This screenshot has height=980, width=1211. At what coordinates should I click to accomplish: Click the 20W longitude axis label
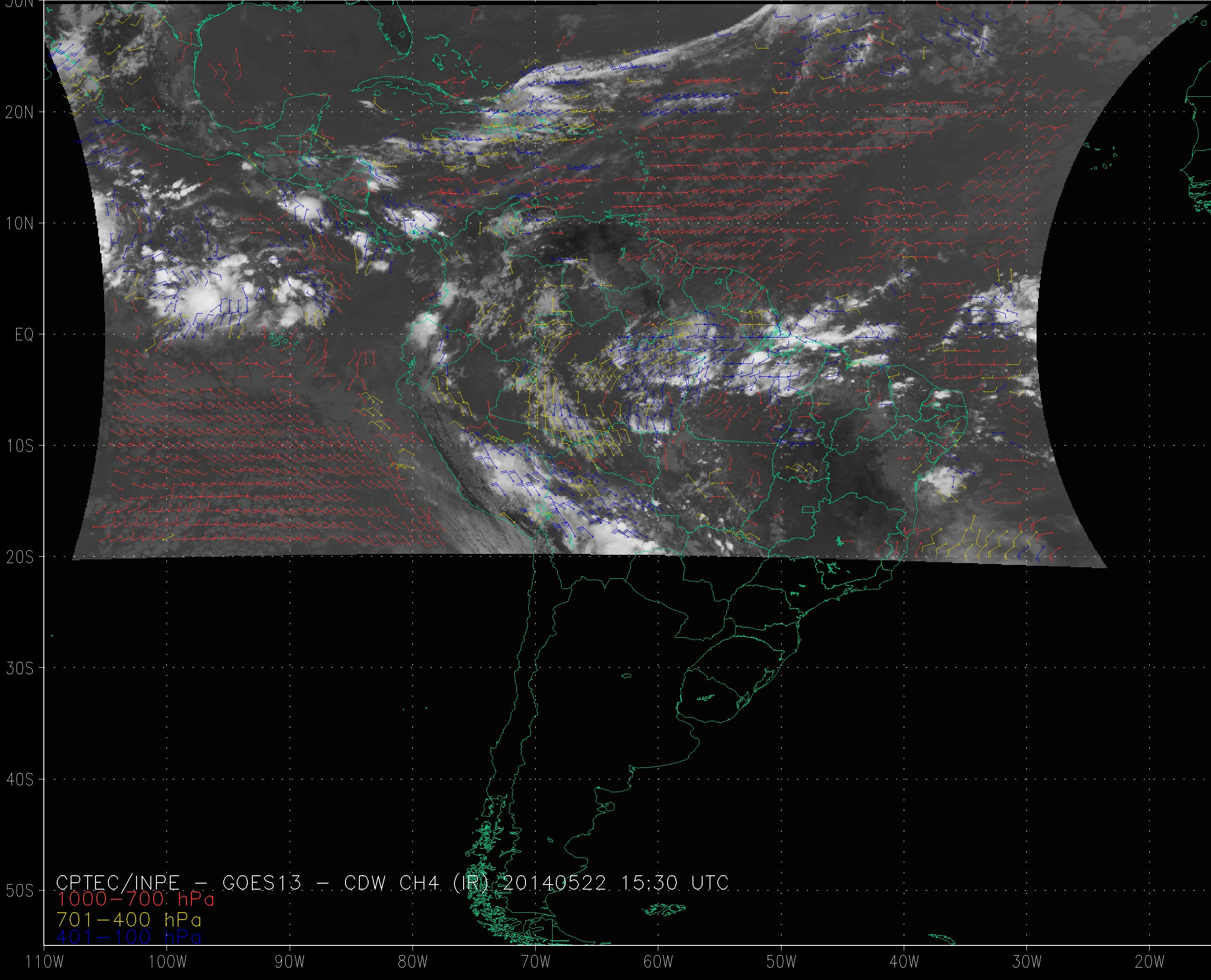pyautogui.click(x=1150, y=962)
